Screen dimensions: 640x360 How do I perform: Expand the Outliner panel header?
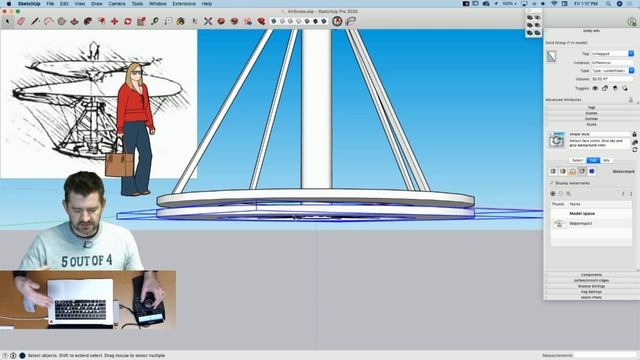591,119
